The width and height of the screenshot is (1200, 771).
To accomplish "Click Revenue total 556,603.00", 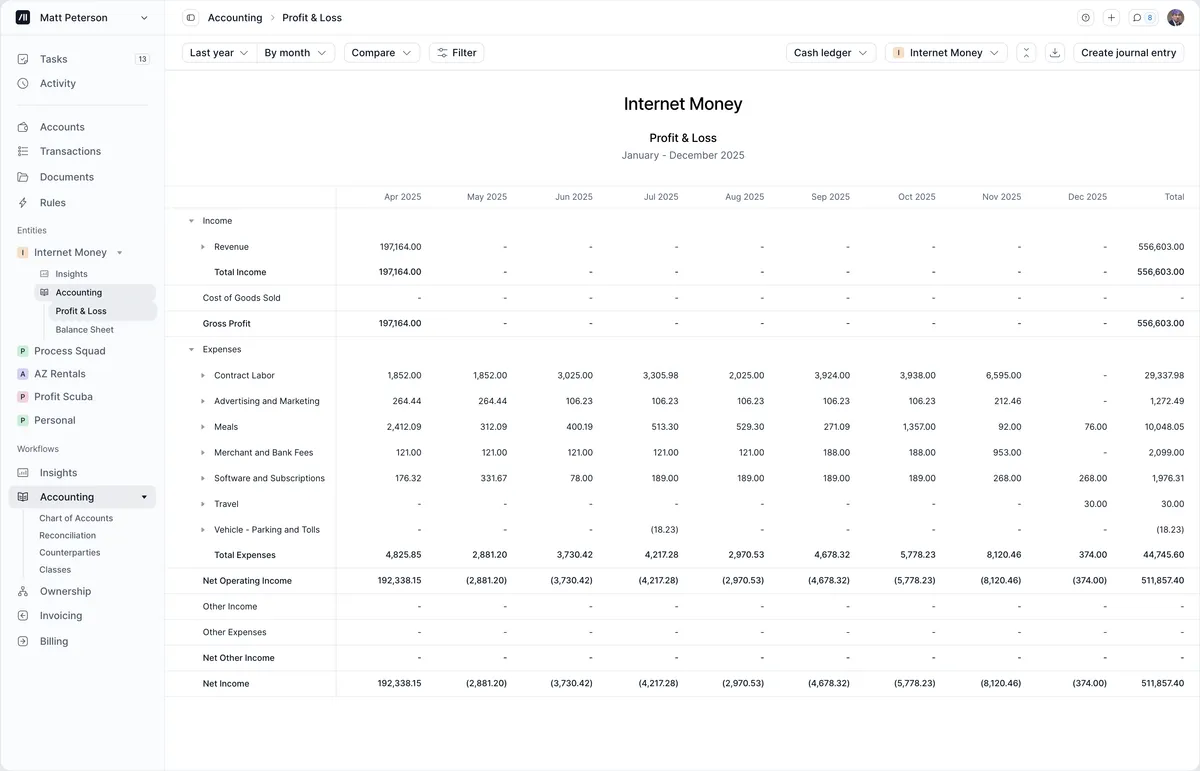I will [1161, 247].
